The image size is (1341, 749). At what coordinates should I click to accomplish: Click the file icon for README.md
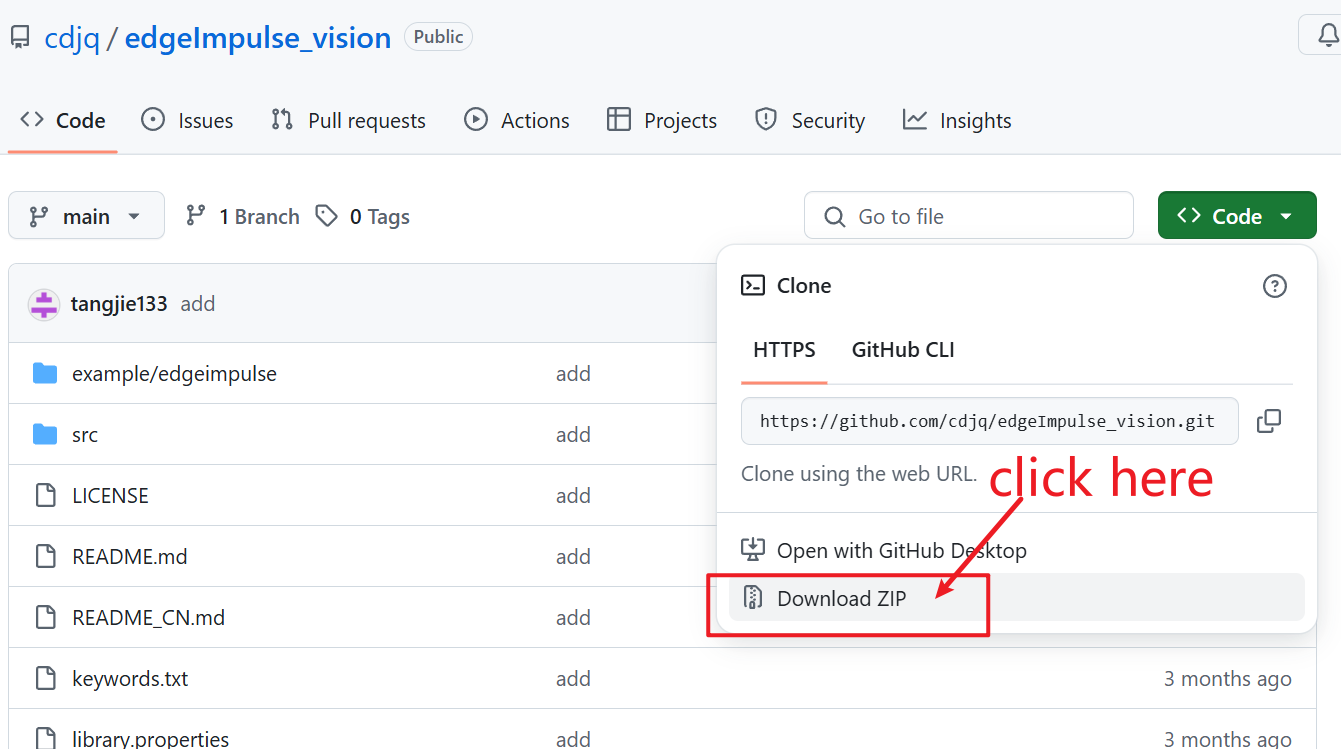(x=45, y=557)
